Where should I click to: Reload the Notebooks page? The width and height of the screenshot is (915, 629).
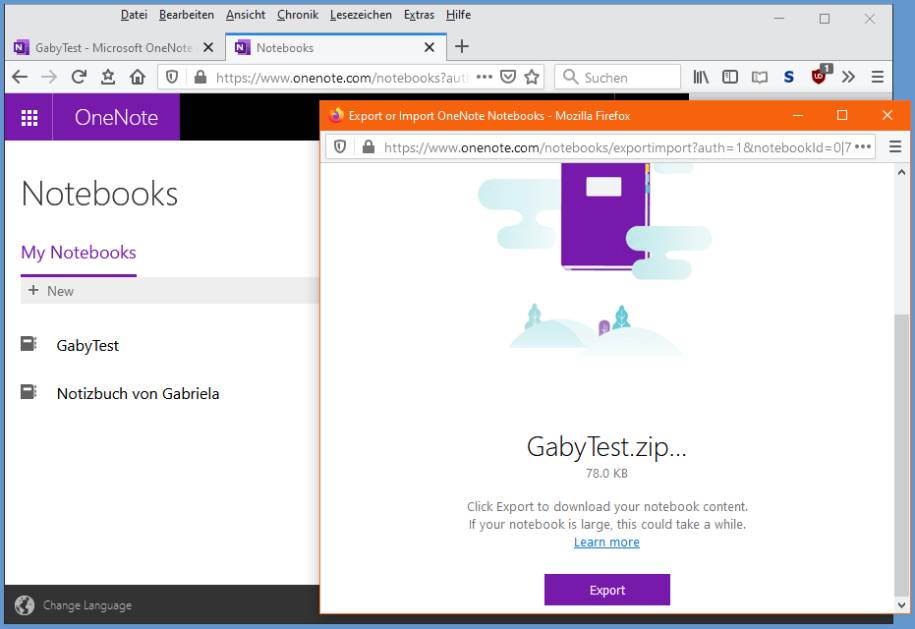[x=79, y=77]
